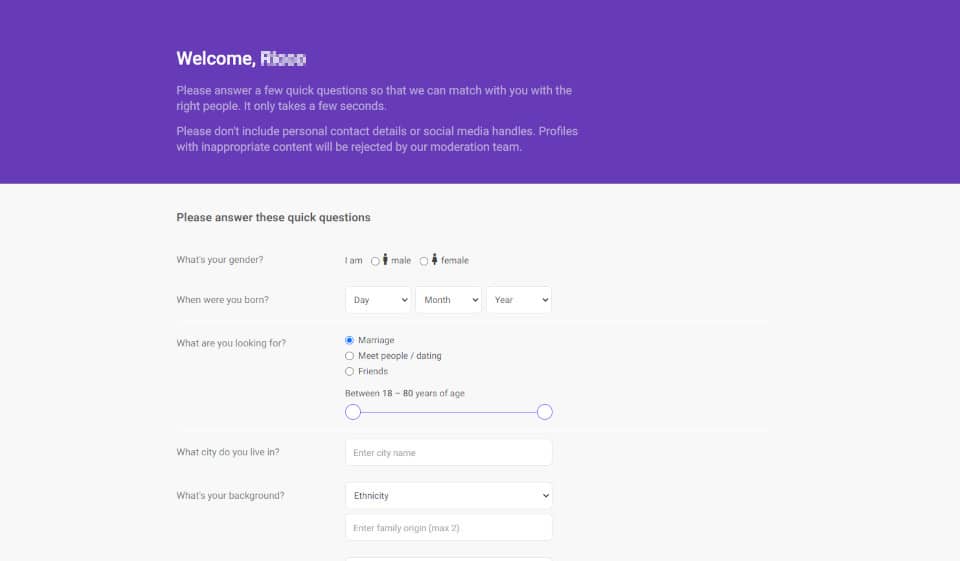This screenshot has width=960, height=561.
Task: Expand the Ethnicity dropdown
Action: tap(449, 495)
